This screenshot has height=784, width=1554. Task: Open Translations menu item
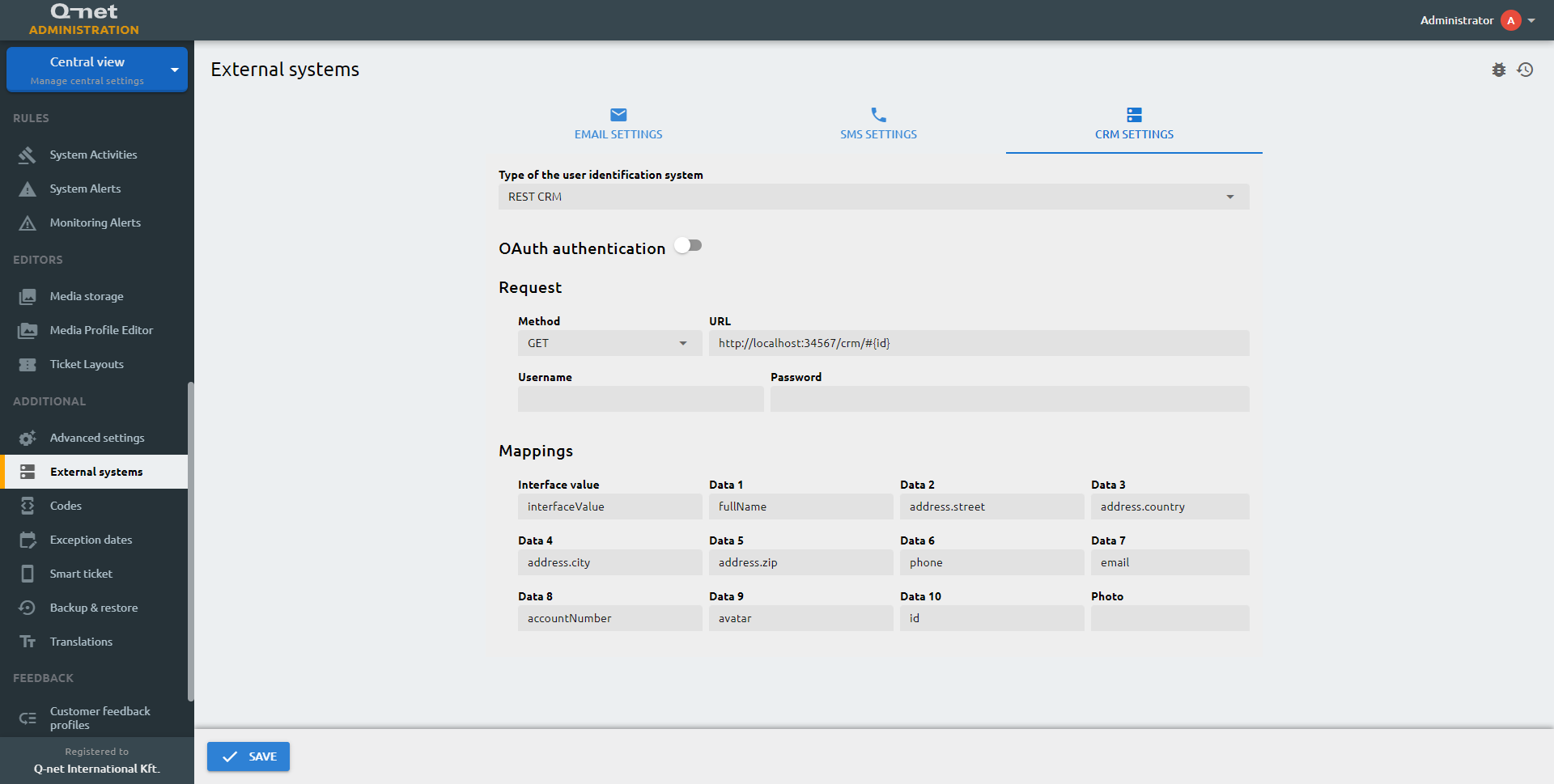click(94, 642)
